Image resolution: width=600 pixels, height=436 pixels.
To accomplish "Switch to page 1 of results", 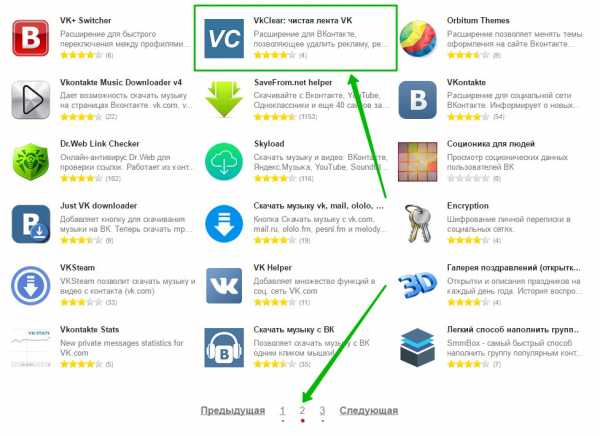I will click(x=282, y=411).
